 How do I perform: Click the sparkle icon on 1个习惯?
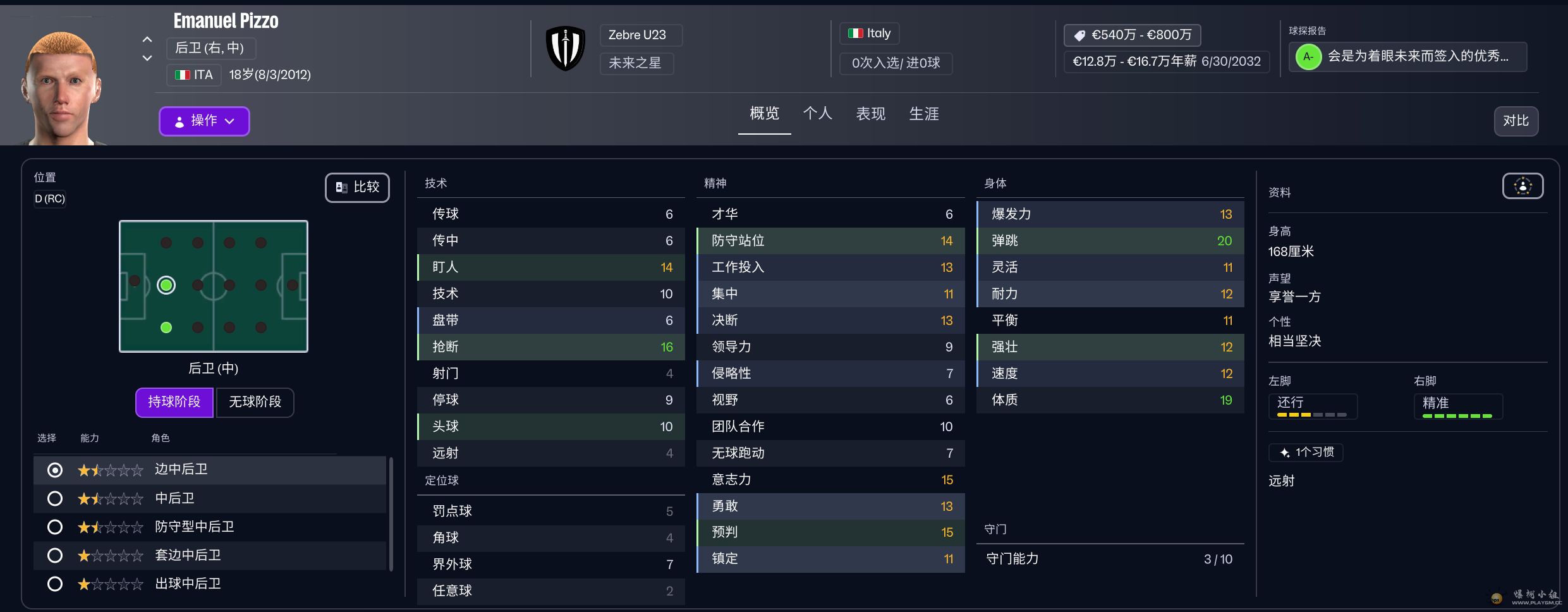[x=1285, y=453]
